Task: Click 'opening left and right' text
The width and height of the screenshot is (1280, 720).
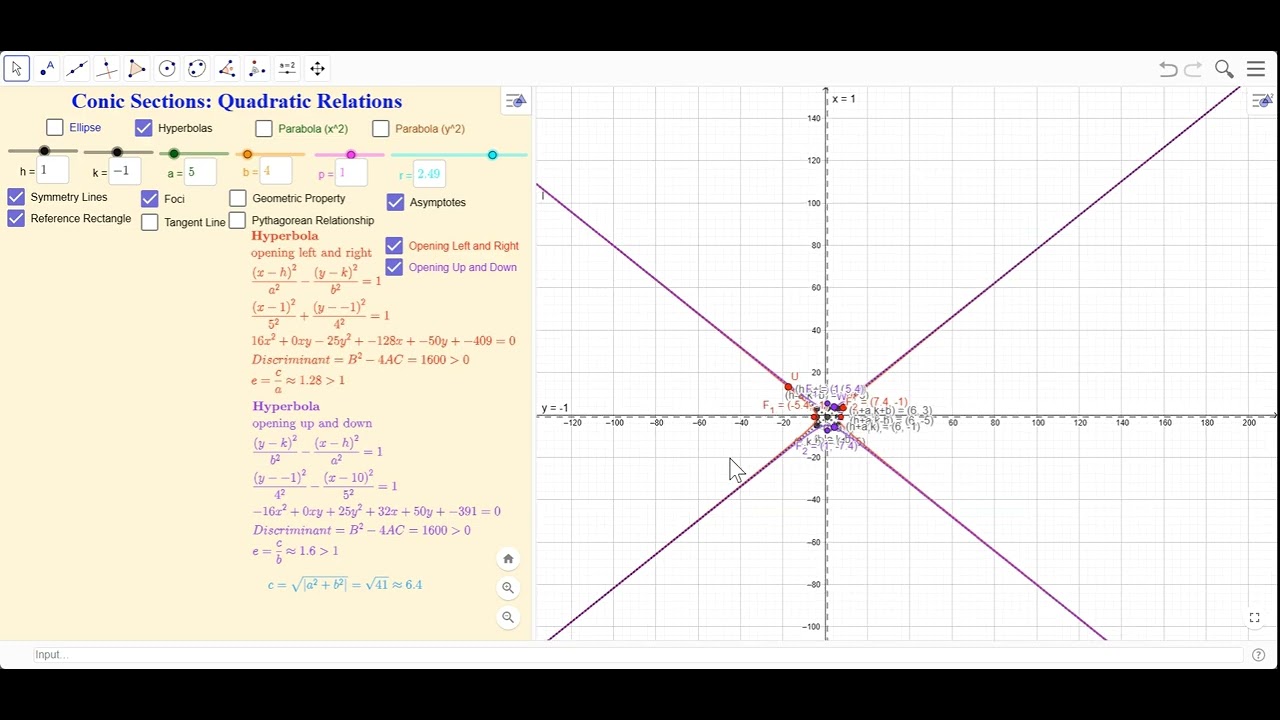Action: click(x=311, y=253)
